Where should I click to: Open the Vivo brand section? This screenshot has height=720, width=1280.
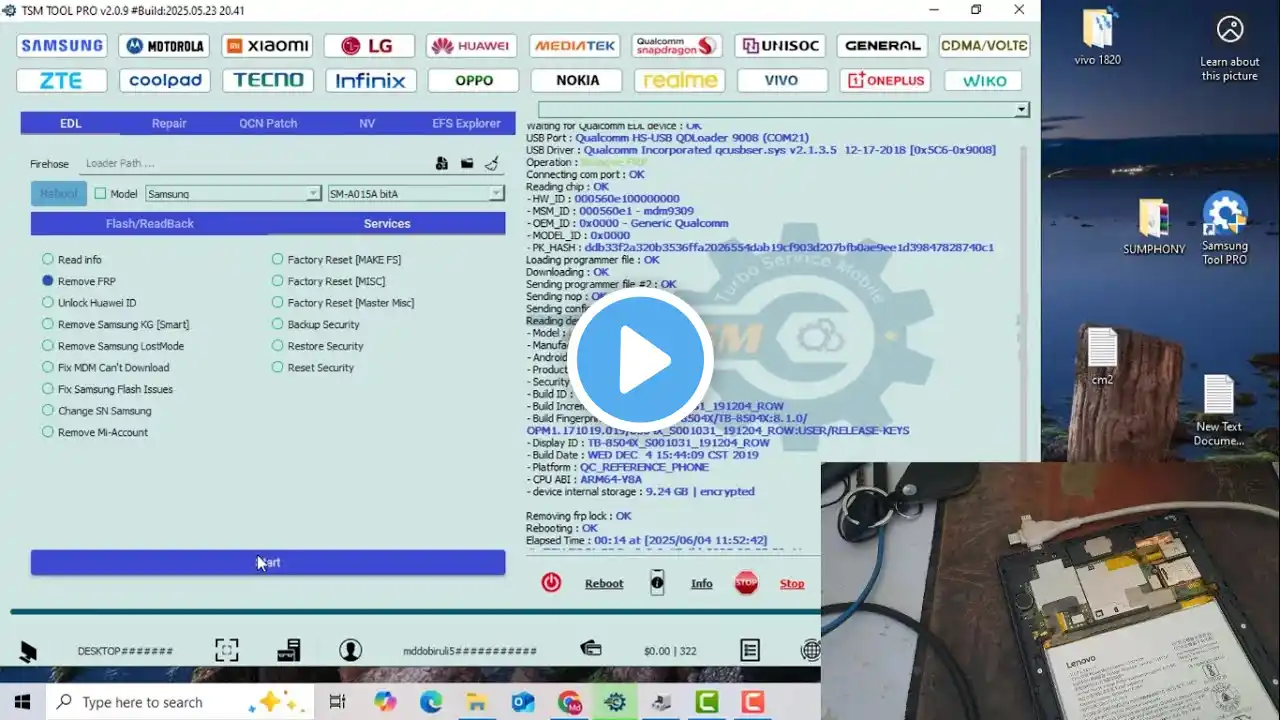[783, 80]
